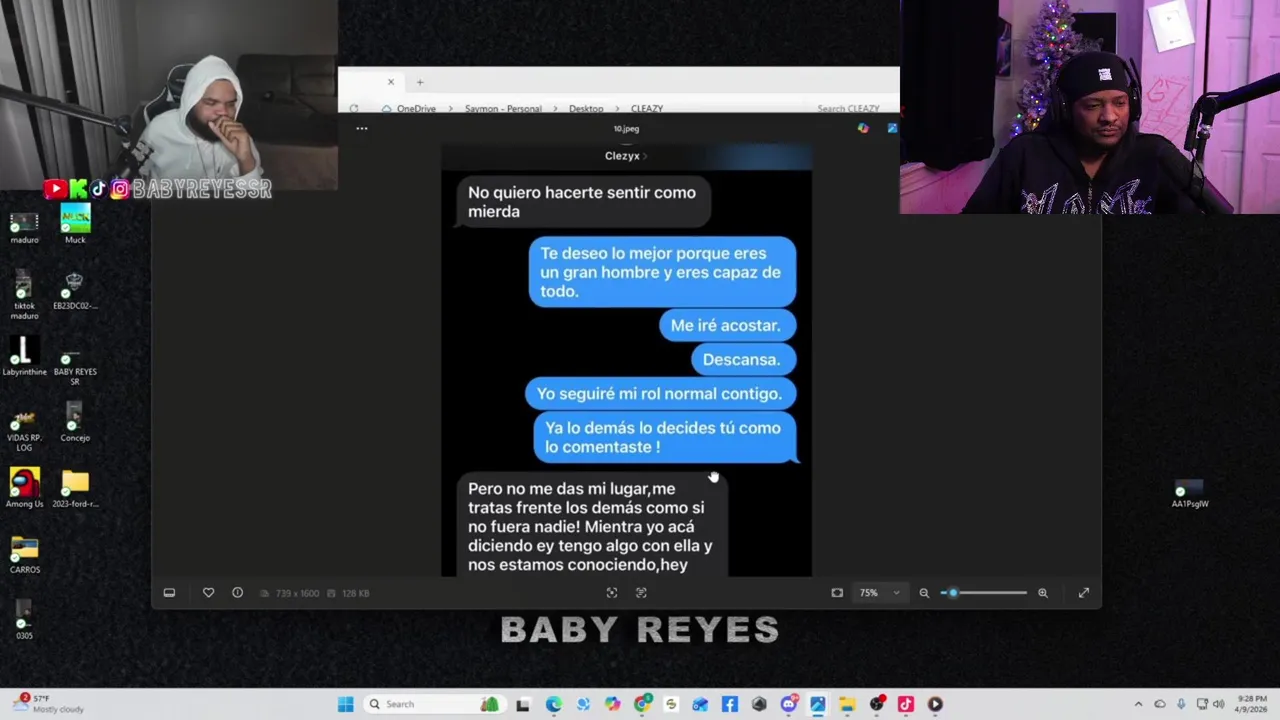Select the AA1PsgIW desktop file
Screen dimensions: 1280x720
point(1190,494)
